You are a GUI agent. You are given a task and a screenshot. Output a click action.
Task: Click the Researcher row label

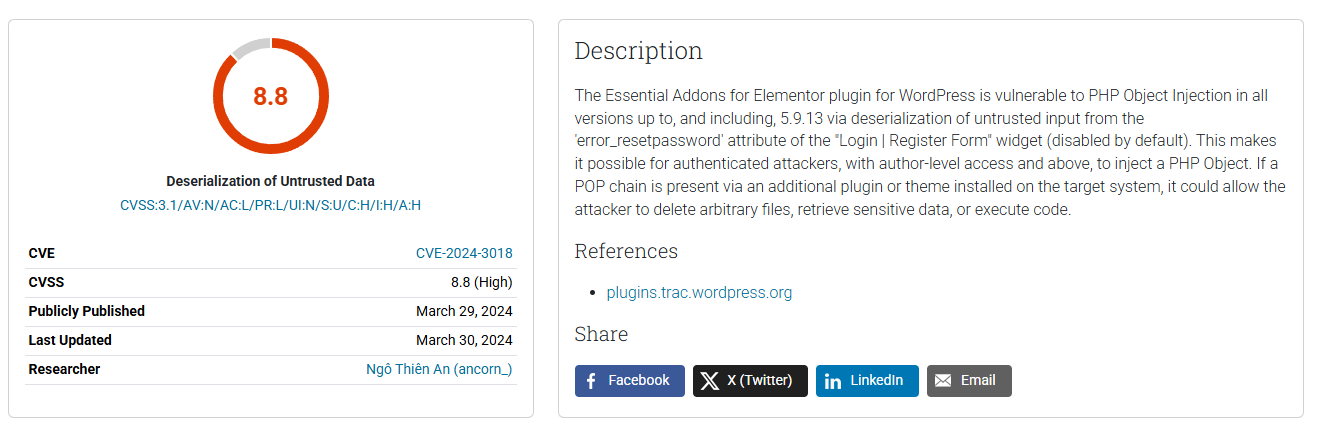tap(64, 369)
